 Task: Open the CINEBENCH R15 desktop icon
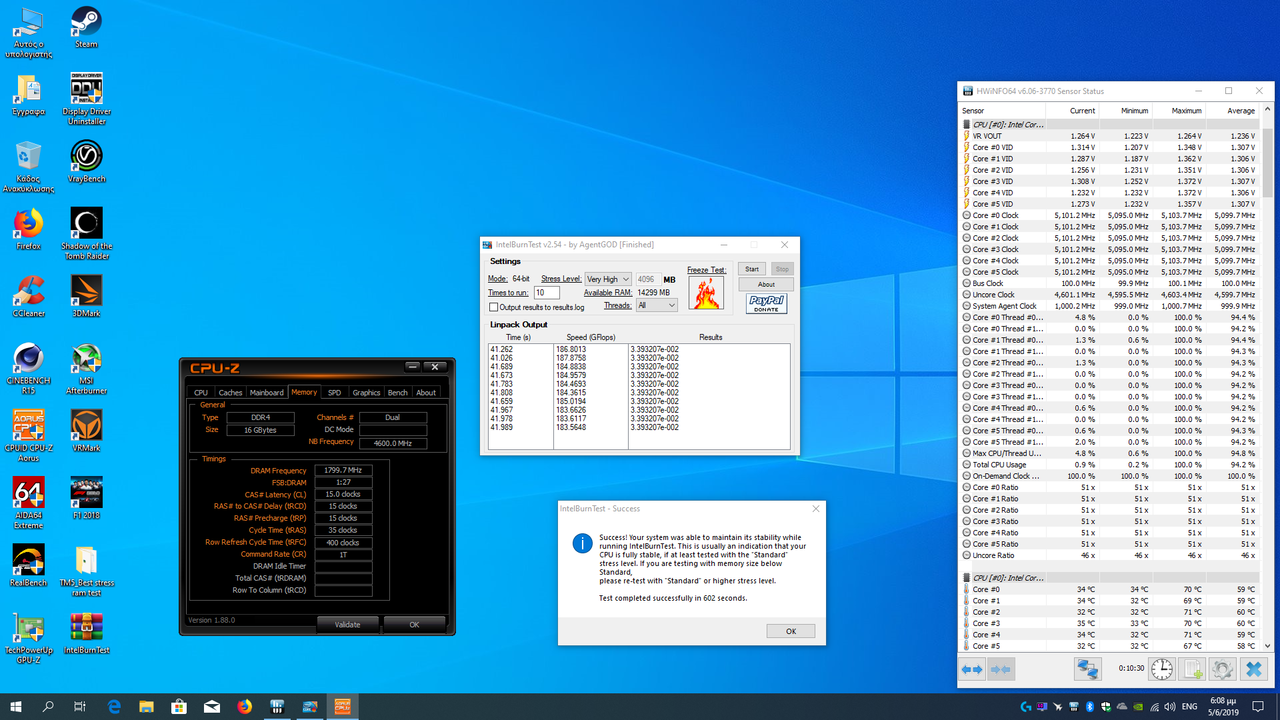28,368
